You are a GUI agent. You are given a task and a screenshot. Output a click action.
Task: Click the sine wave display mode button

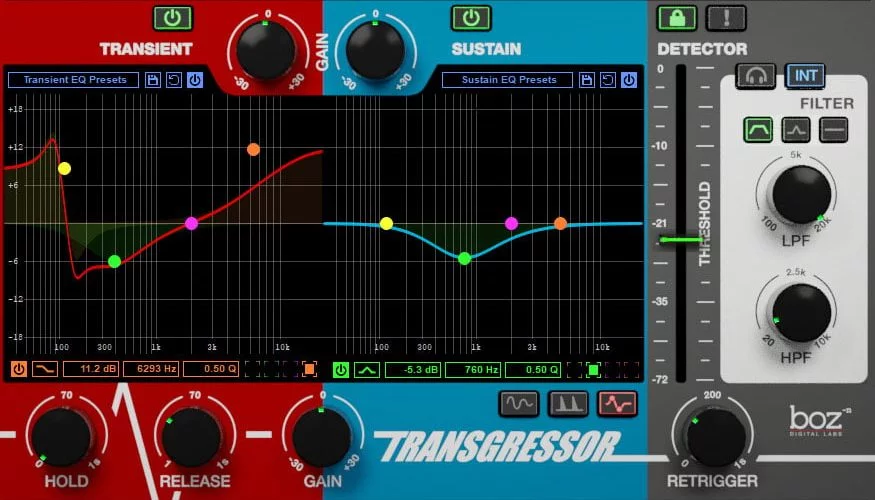pyautogui.click(x=519, y=403)
